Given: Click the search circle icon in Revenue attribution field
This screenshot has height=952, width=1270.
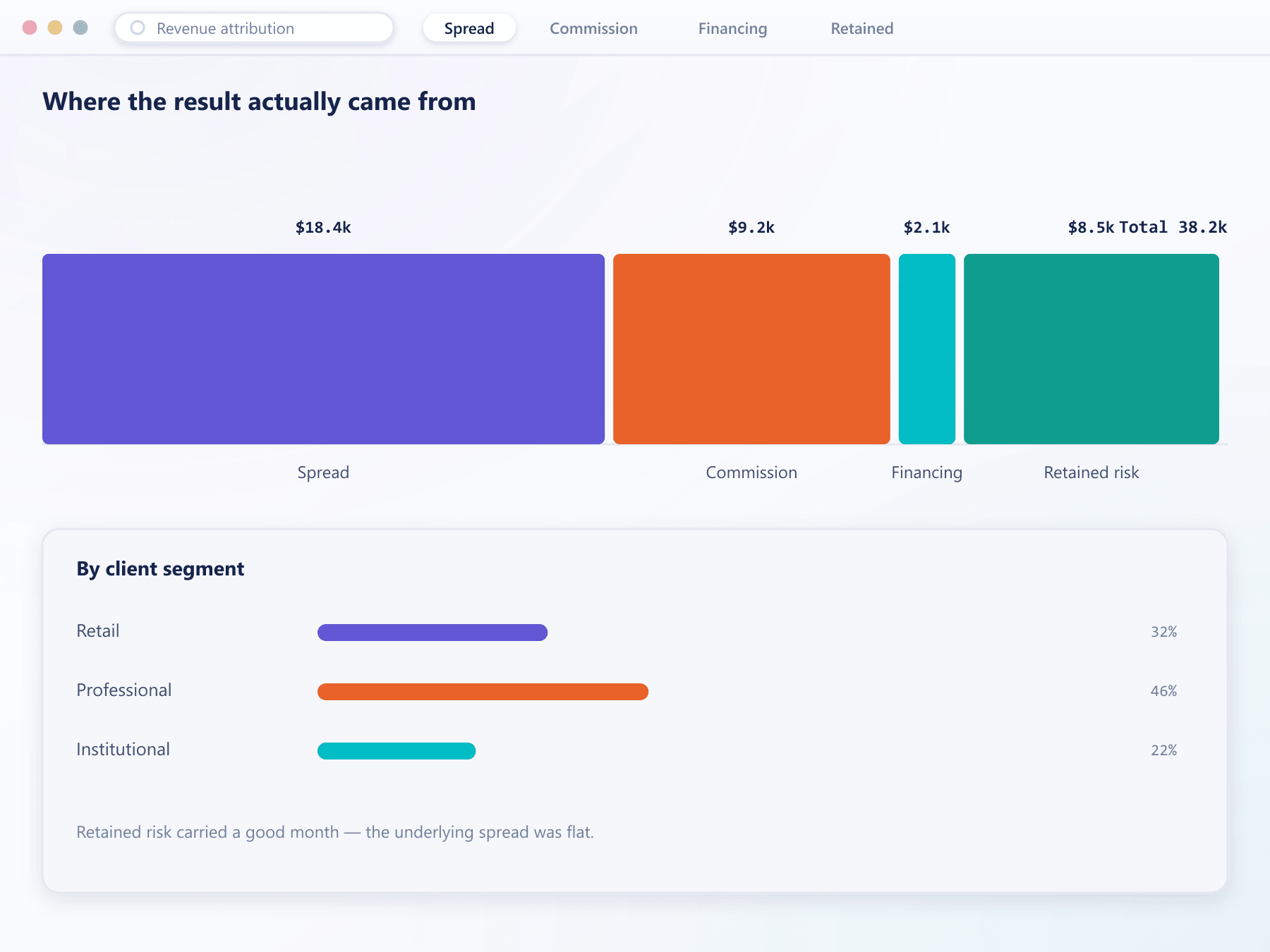Looking at the screenshot, I should pyautogui.click(x=138, y=28).
